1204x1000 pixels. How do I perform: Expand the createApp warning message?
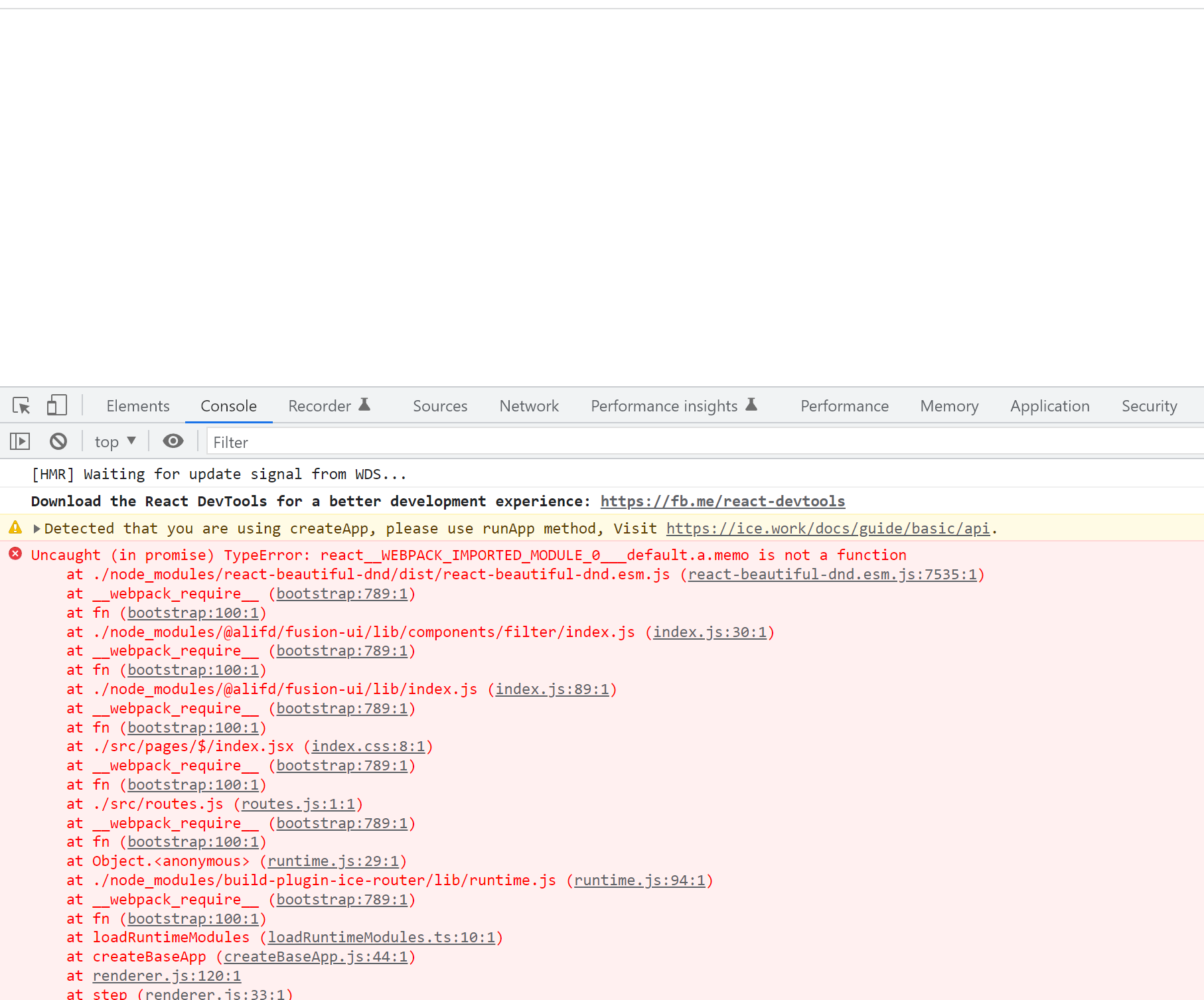[x=37, y=529]
